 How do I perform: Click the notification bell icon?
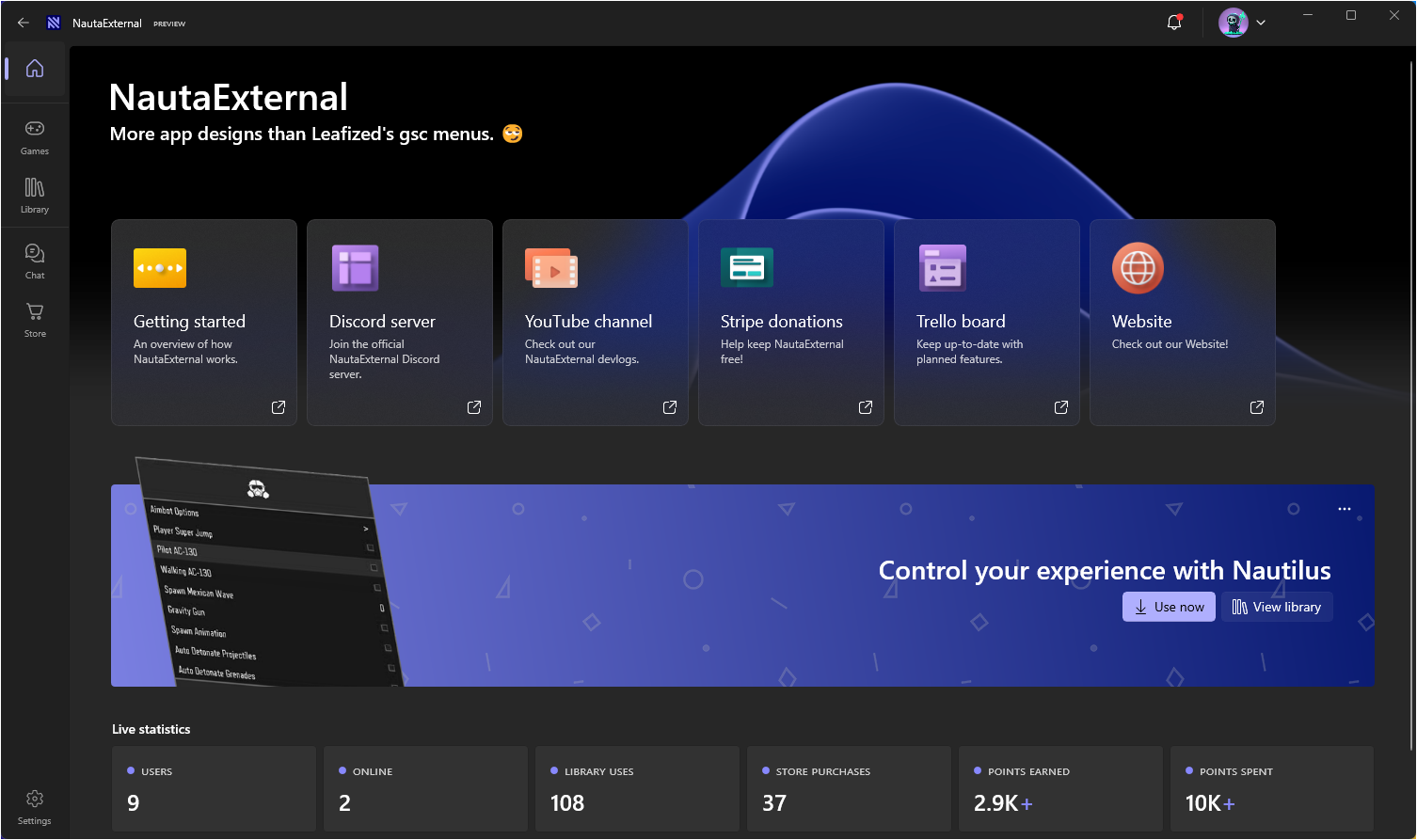click(x=1174, y=23)
